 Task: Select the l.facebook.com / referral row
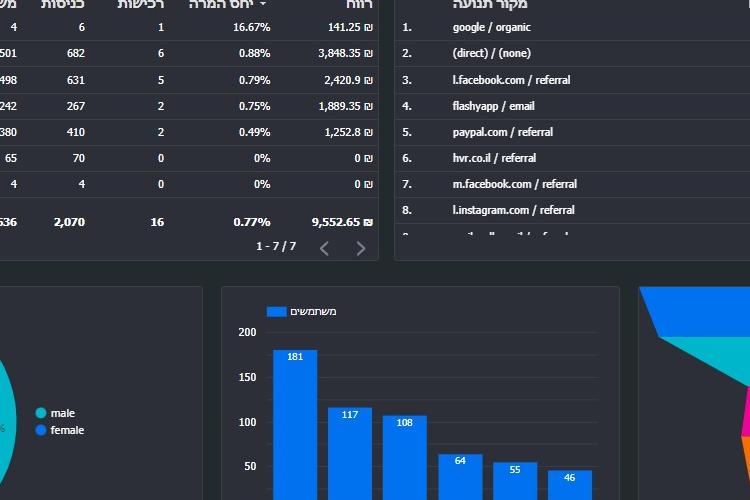click(572, 80)
